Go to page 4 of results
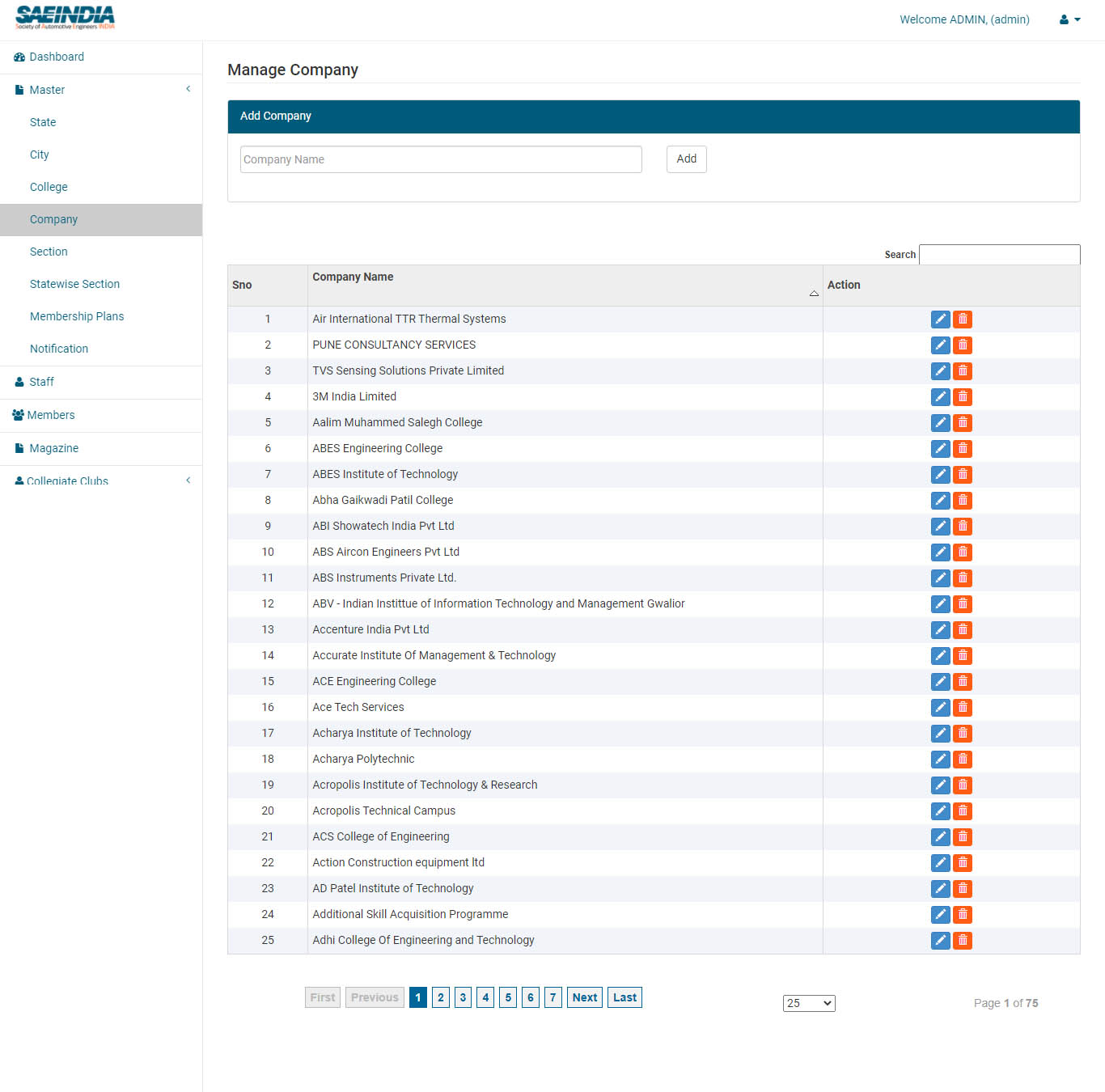This screenshot has width=1105, height=1092. tap(485, 997)
